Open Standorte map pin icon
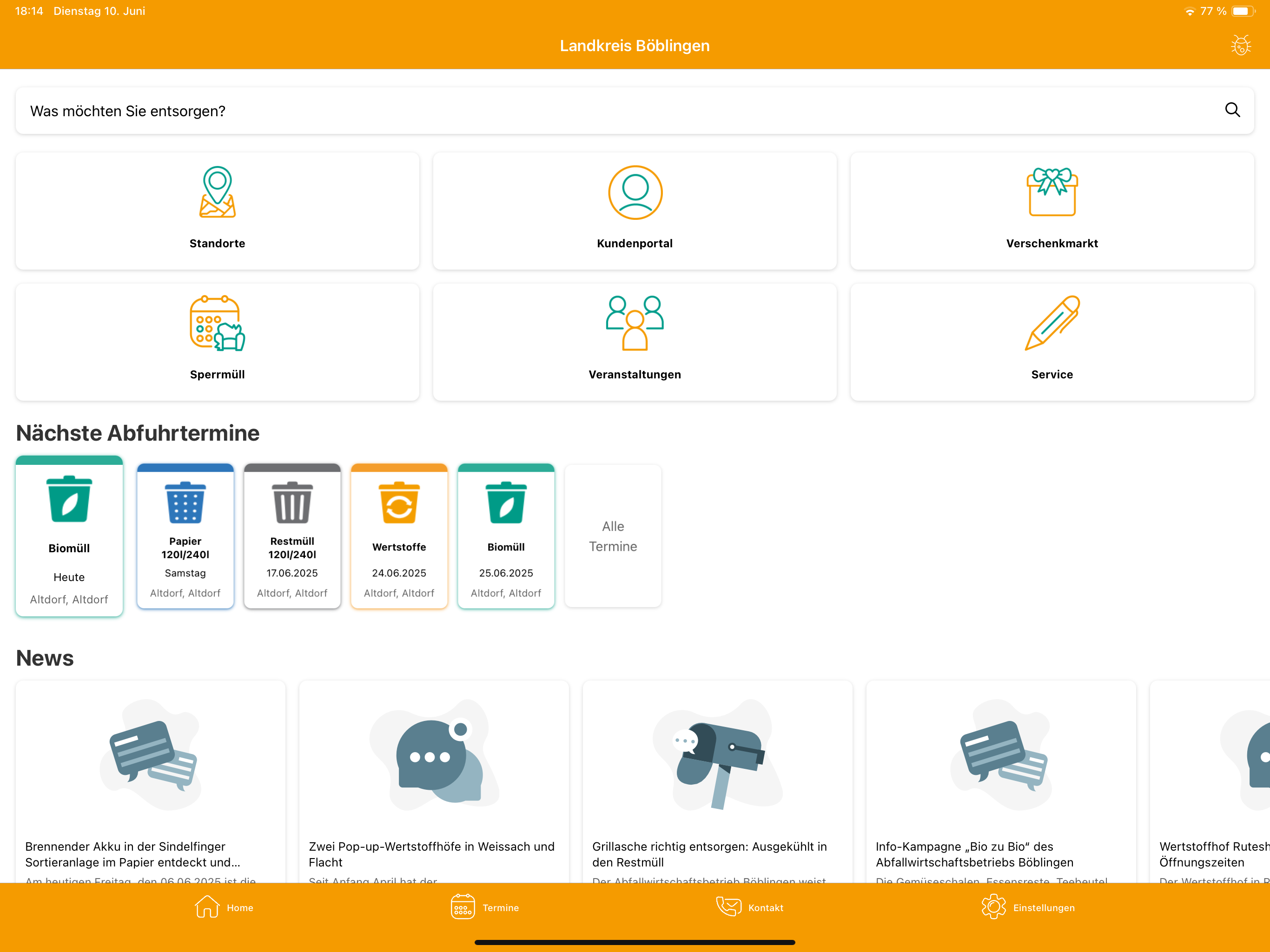Image resolution: width=1270 pixels, height=952 pixels. click(217, 192)
